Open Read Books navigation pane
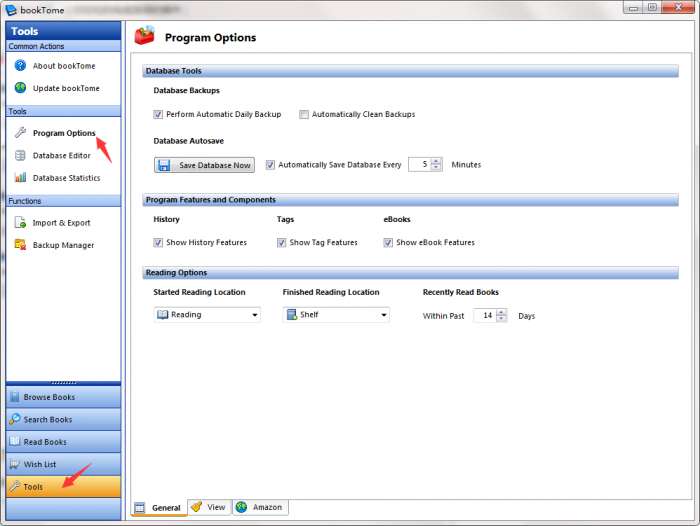The image size is (700, 526). tap(63, 442)
